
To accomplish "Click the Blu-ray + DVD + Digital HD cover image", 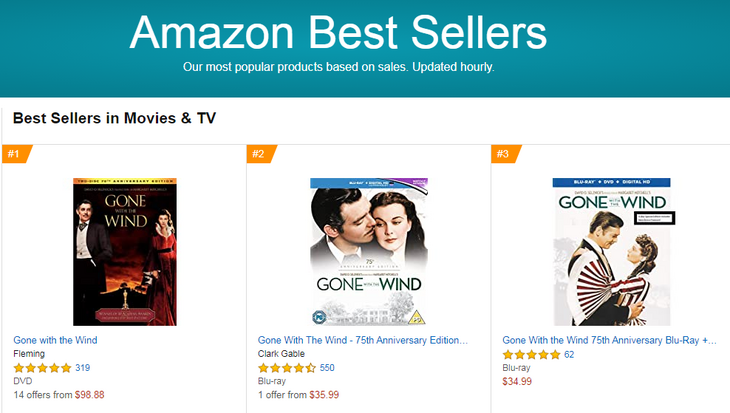I will pyautogui.click(x=611, y=251).
